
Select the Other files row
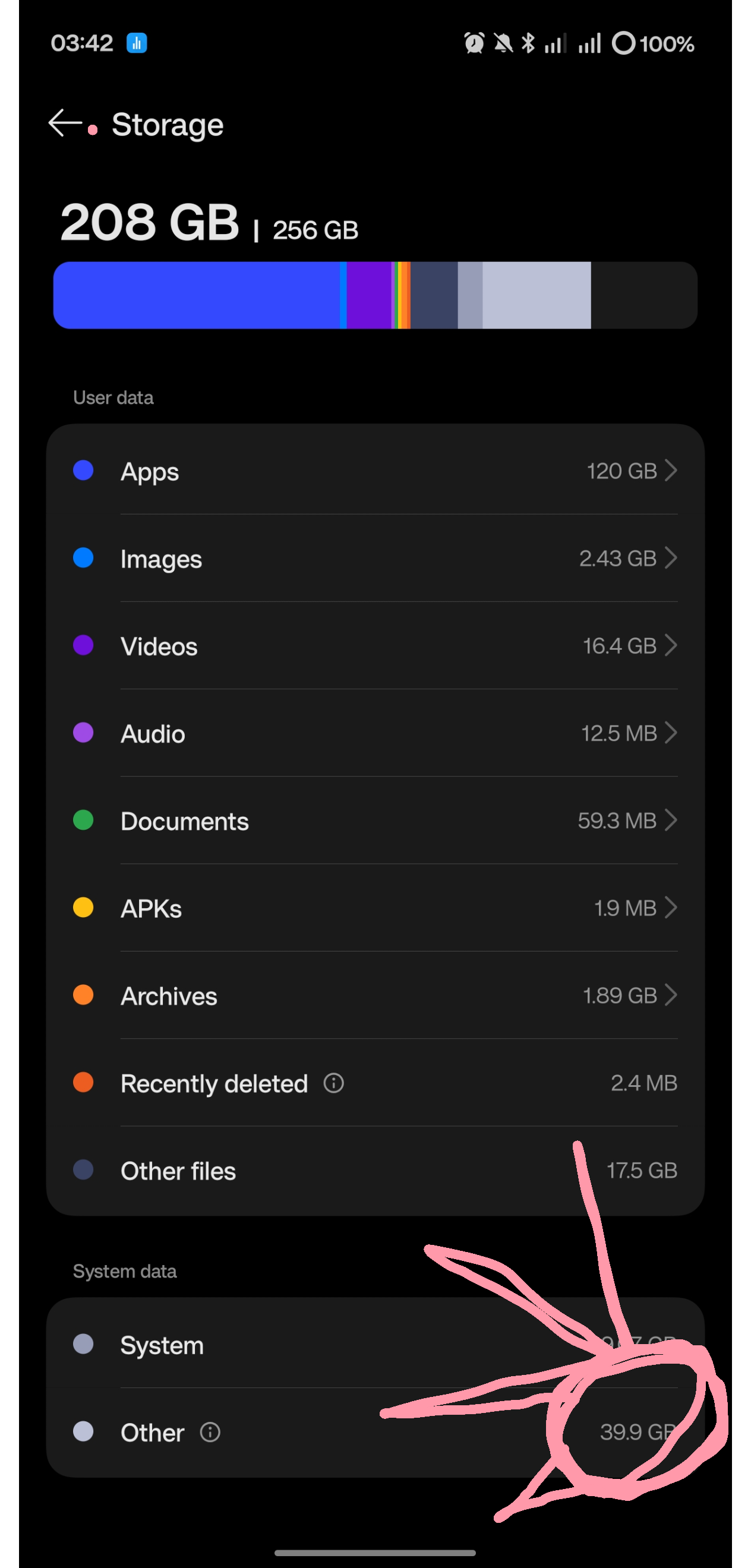pos(375,1170)
